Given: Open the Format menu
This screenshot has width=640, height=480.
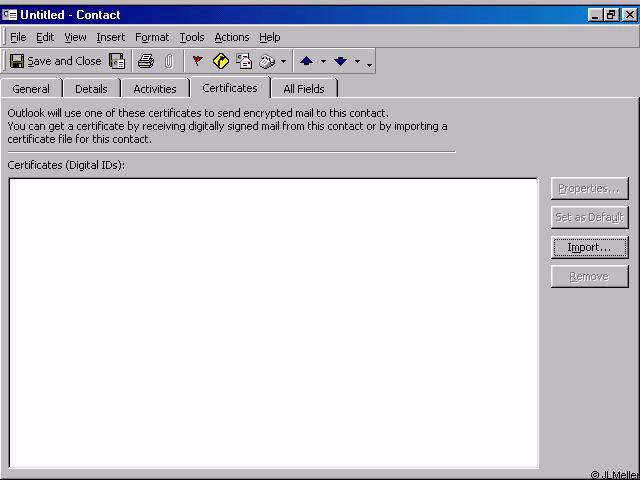Looking at the screenshot, I should tap(152, 37).
